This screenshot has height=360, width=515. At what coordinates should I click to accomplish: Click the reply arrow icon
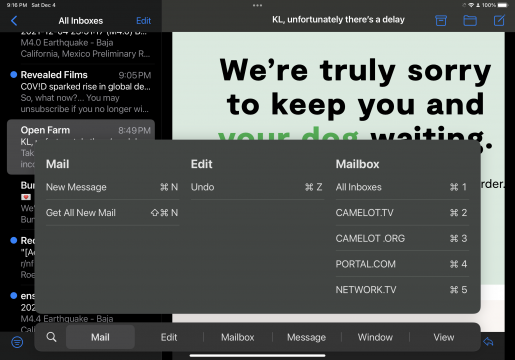point(488,342)
